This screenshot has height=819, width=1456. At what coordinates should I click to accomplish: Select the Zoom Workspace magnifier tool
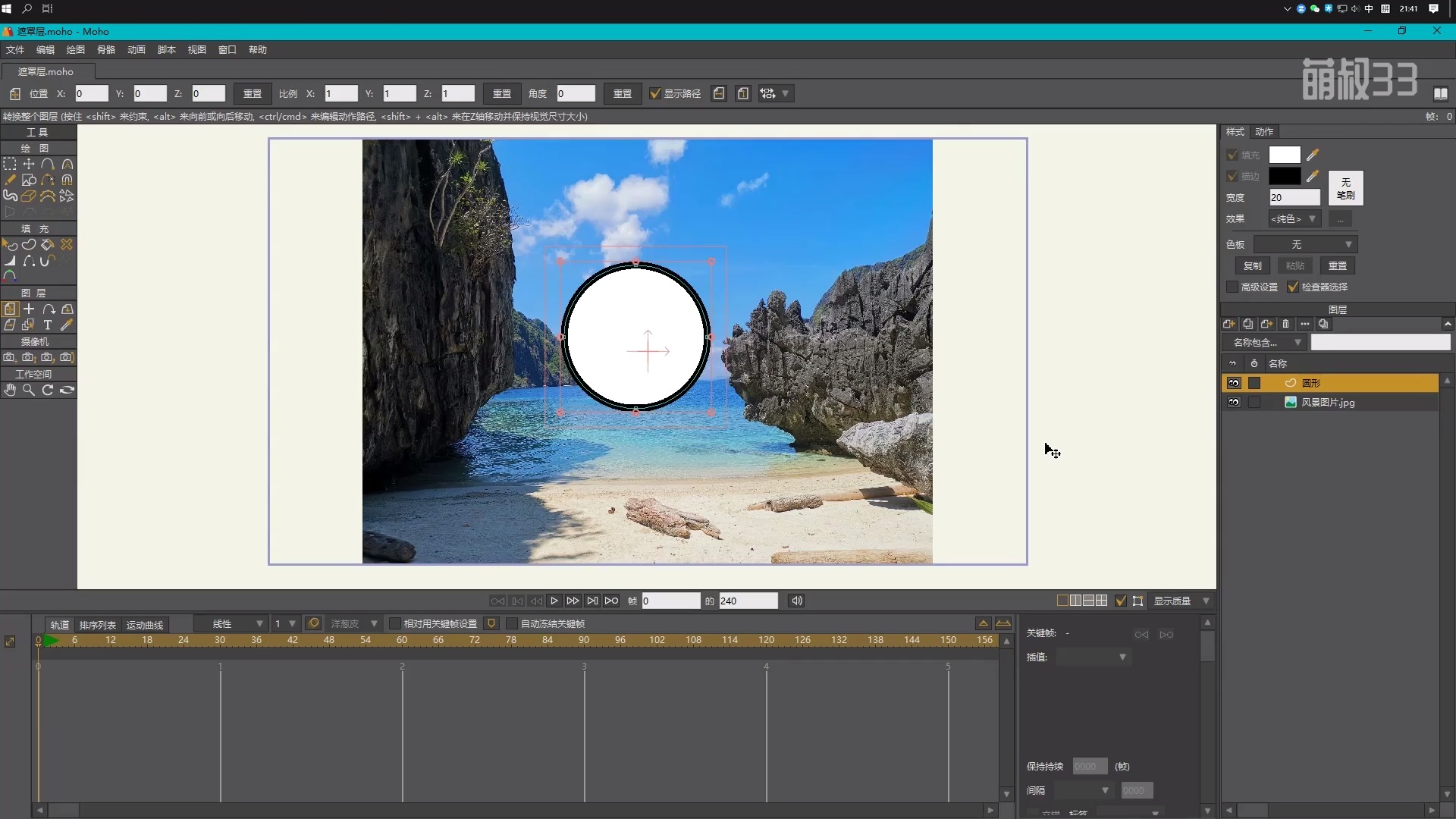pyautogui.click(x=29, y=390)
